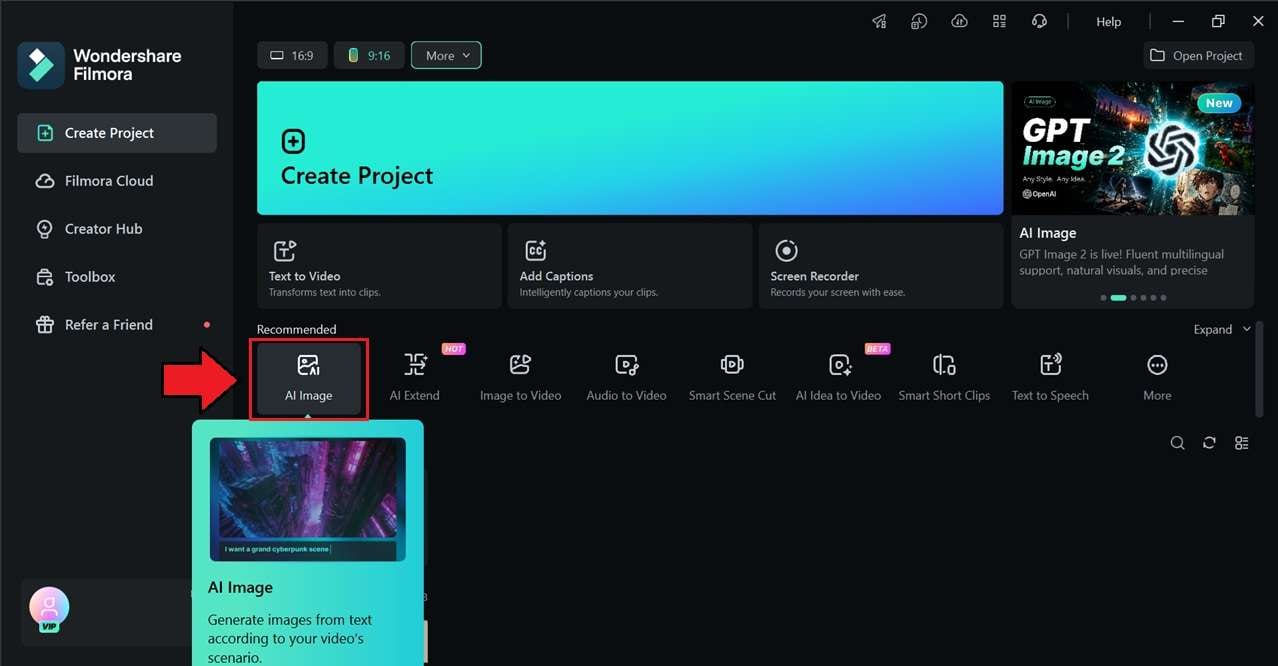
Task: Click the cyberpunk preview in AI Image tooltip
Action: [x=308, y=499]
